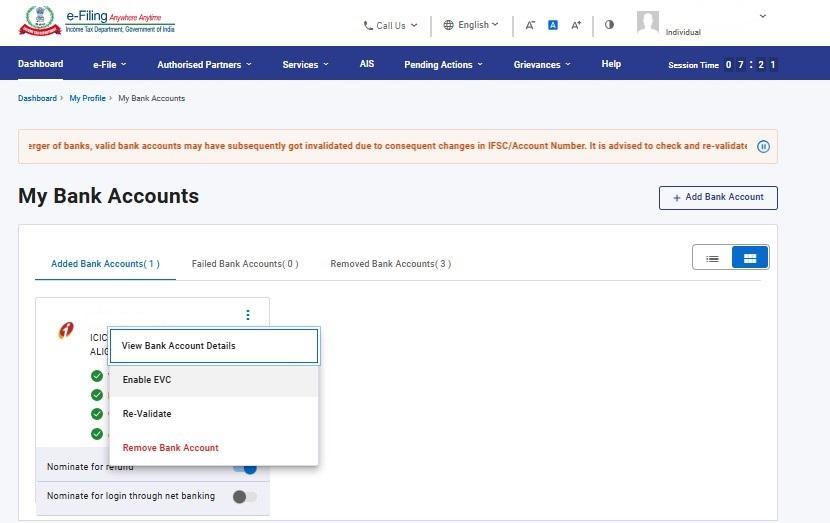Viewport: 830px width, 523px height.
Task: Click the Add Bank Account button
Action: click(717, 198)
